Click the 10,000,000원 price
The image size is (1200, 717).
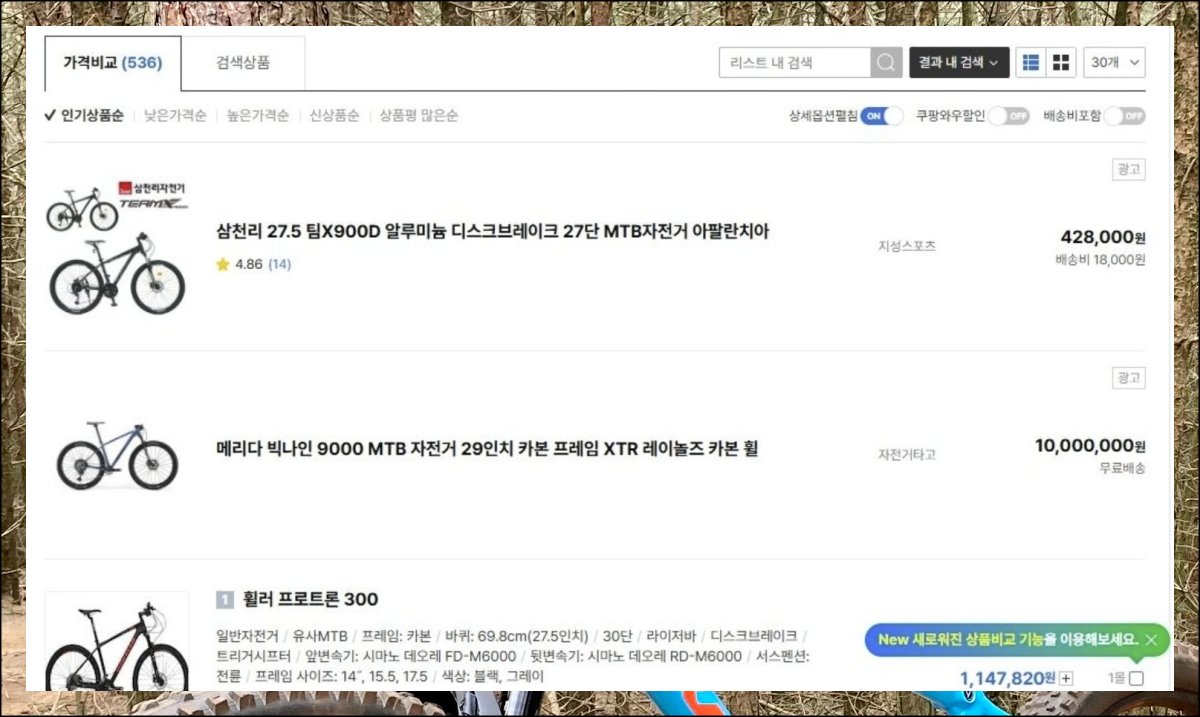[1090, 446]
